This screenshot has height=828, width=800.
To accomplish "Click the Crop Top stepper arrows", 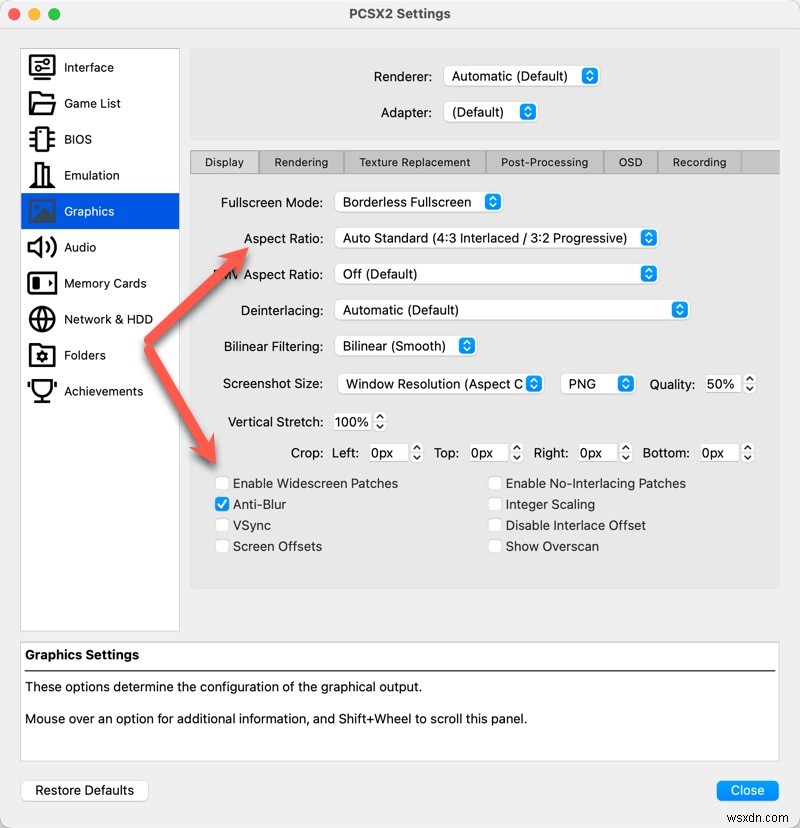I will [x=517, y=453].
